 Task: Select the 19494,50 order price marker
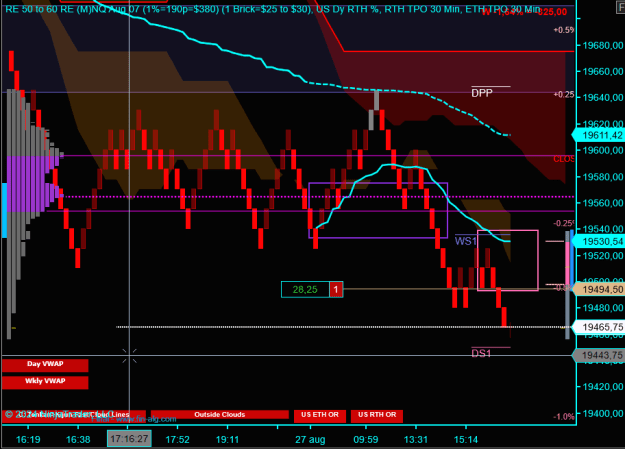click(599, 289)
